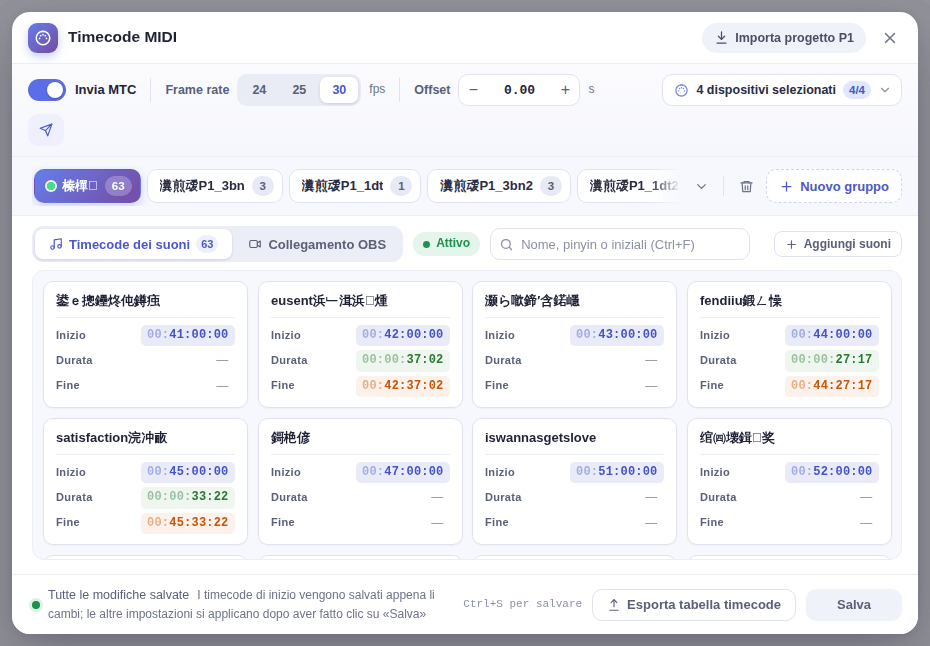930x646 pixels.
Task: Click end timecode 00:44:27:17
Action: pos(832,385)
